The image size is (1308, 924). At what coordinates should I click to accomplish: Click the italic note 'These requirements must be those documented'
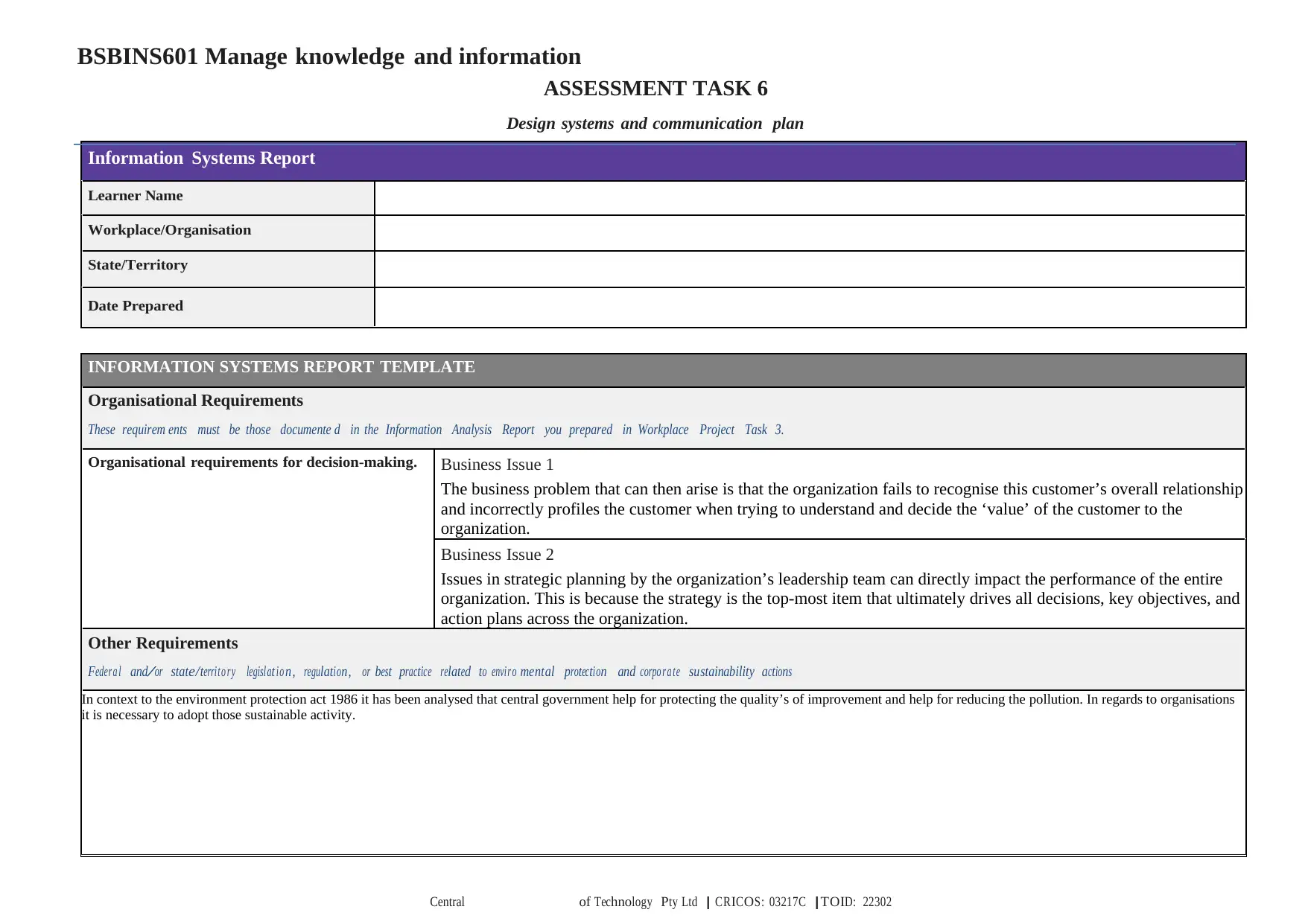[x=436, y=430]
